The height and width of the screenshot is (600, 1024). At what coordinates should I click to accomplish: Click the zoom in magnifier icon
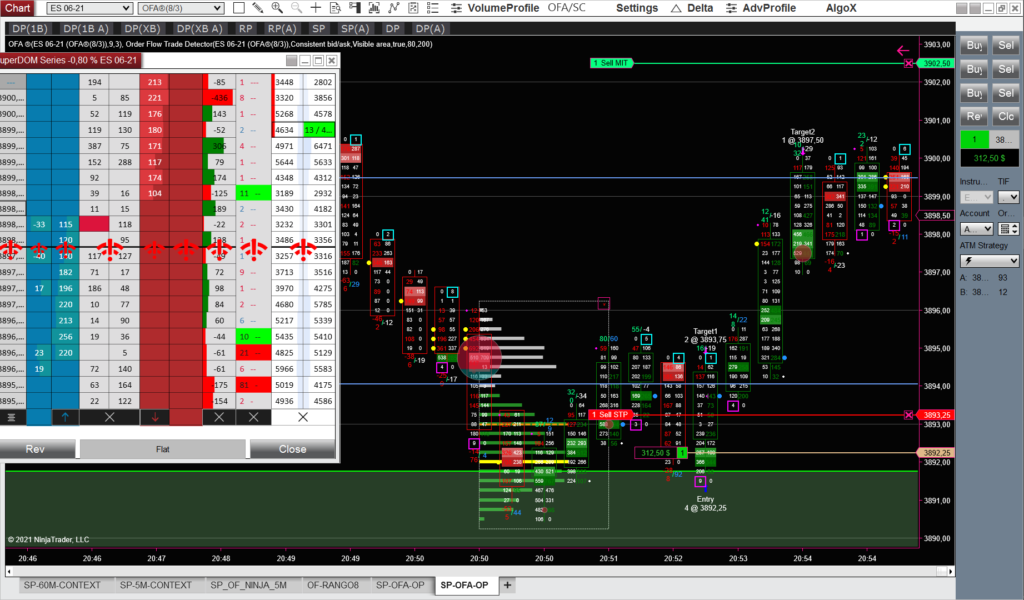click(277, 8)
